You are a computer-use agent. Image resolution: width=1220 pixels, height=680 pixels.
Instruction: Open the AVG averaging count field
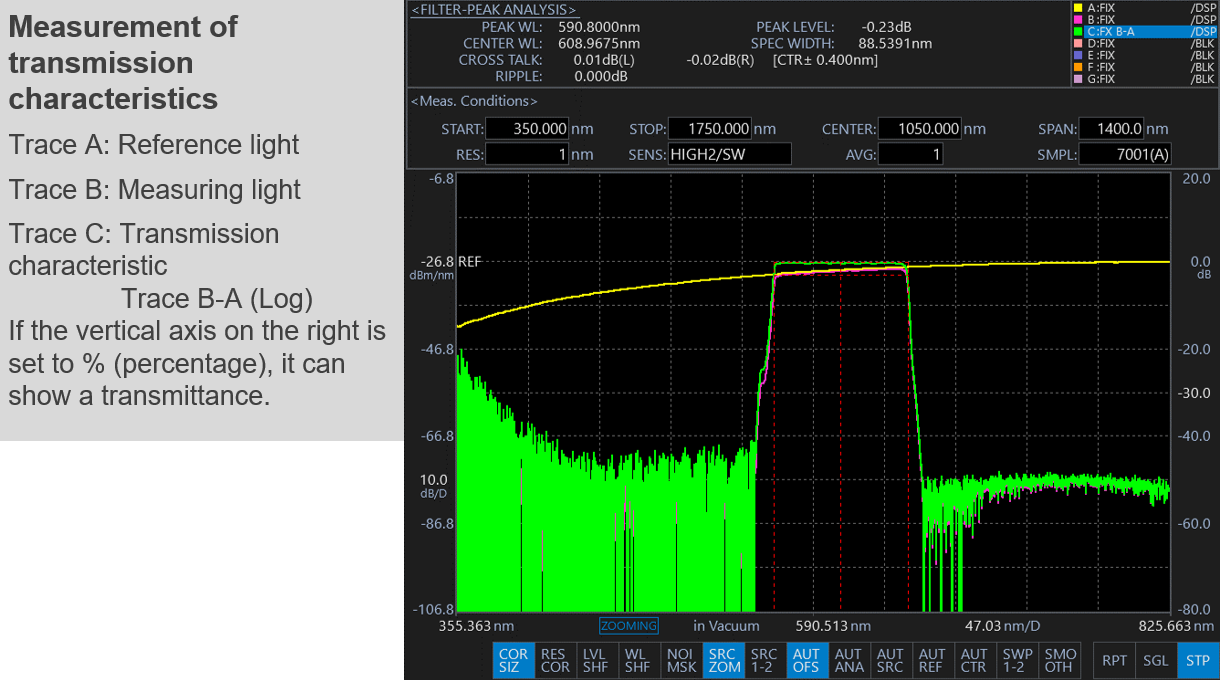909,154
